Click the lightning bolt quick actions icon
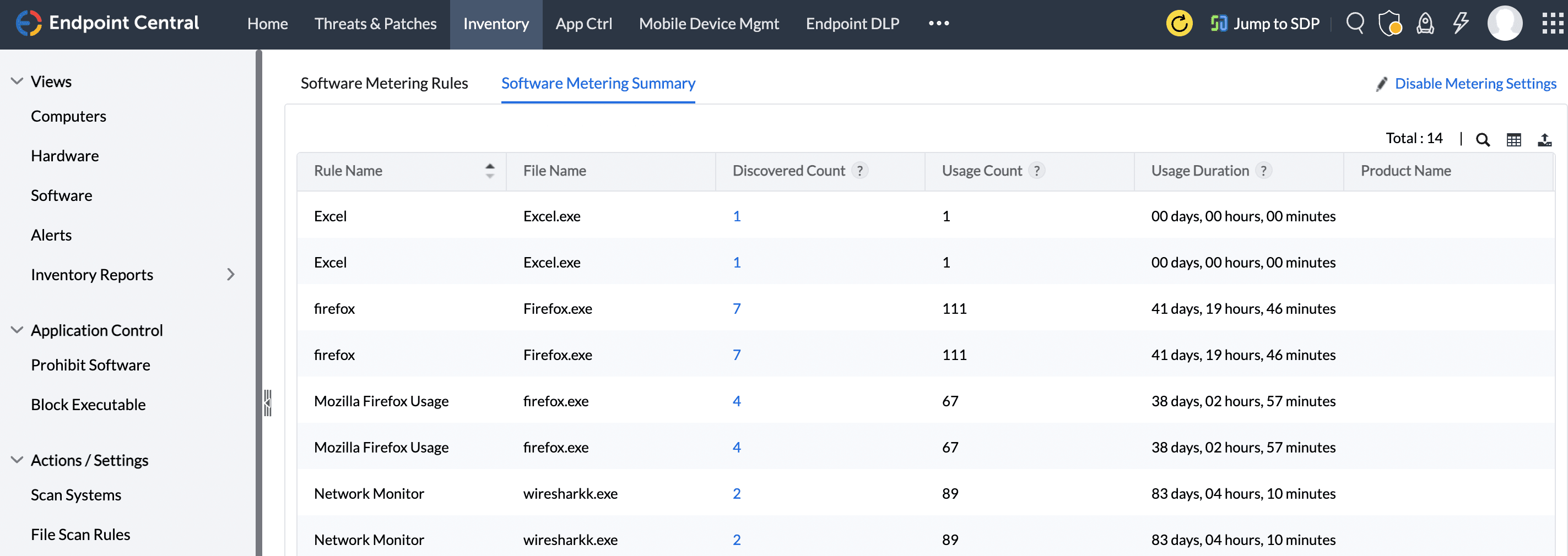The height and width of the screenshot is (556, 1568). click(x=1460, y=24)
